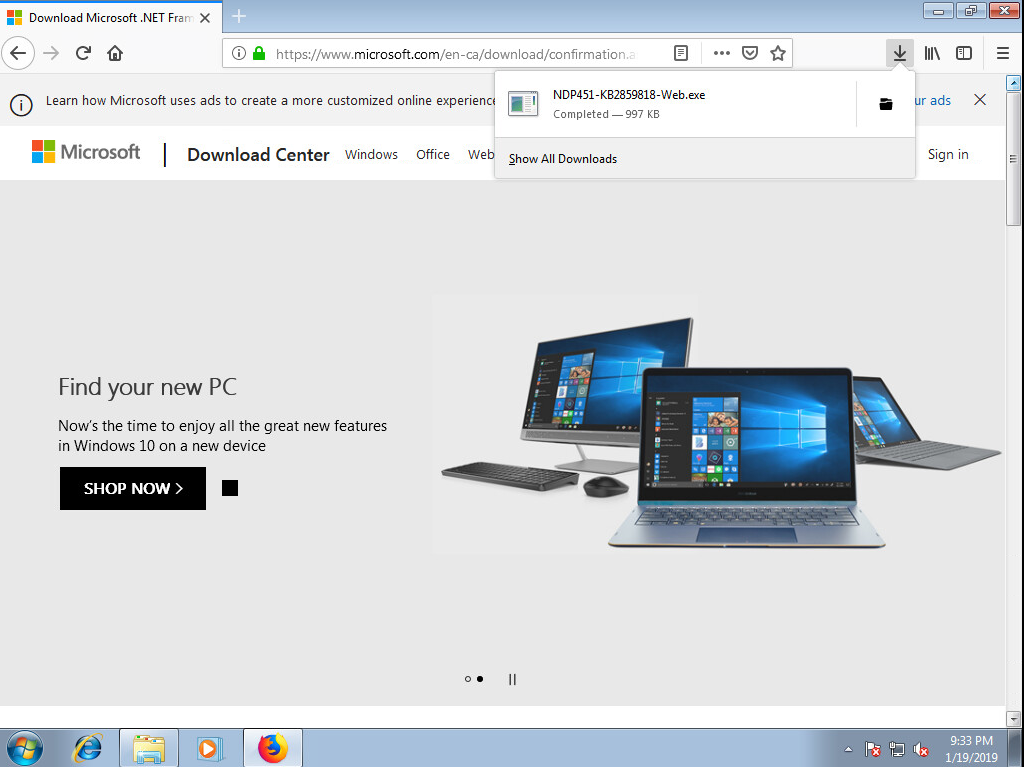This screenshot has height=767, width=1024.
Task: Click the page scrollbar down arrow
Action: coord(1014,719)
